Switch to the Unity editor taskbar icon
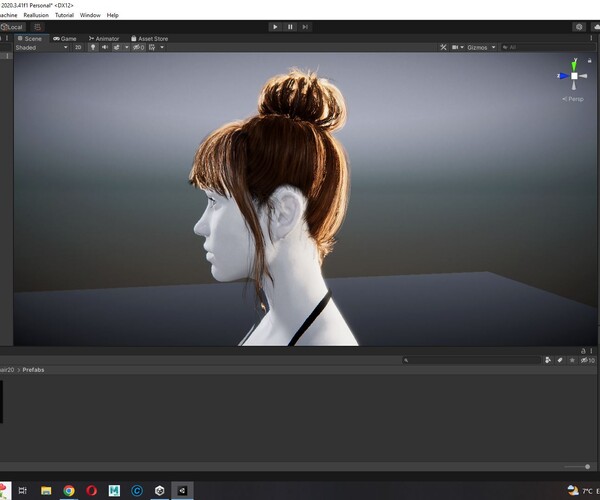This screenshot has height=500, width=600. (182, 490)
